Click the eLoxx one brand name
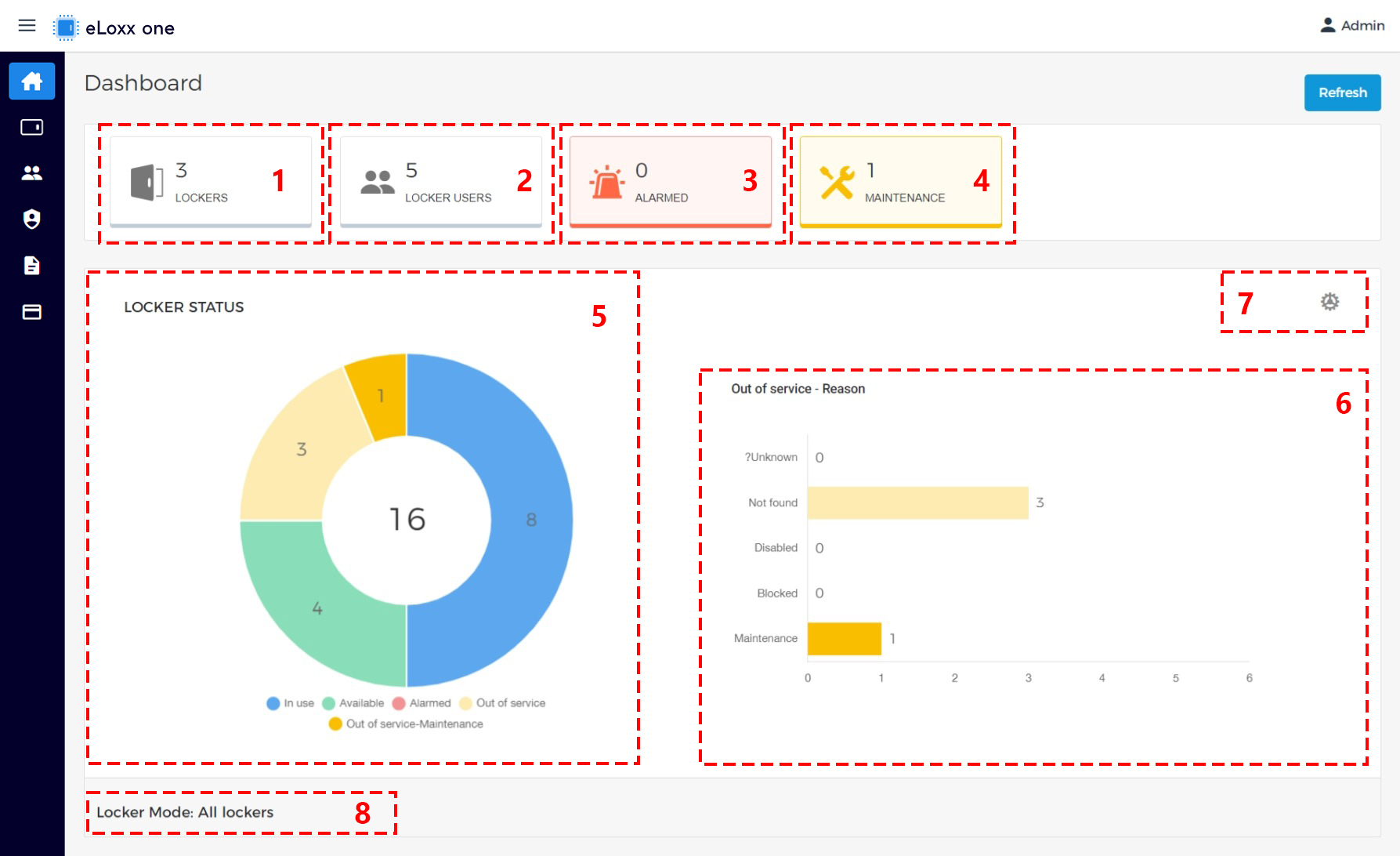This screenshot has height=856, width=1400. pos(130,28)
